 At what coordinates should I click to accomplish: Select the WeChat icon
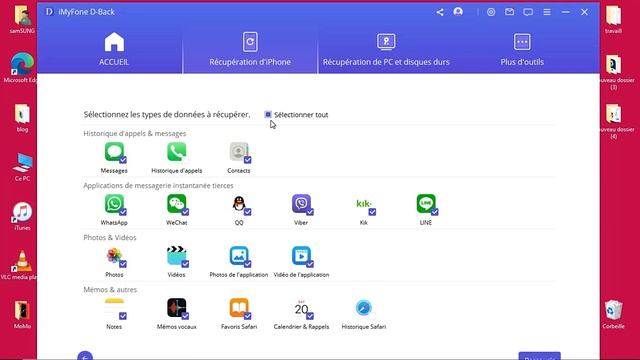click(x=176, y=204)
